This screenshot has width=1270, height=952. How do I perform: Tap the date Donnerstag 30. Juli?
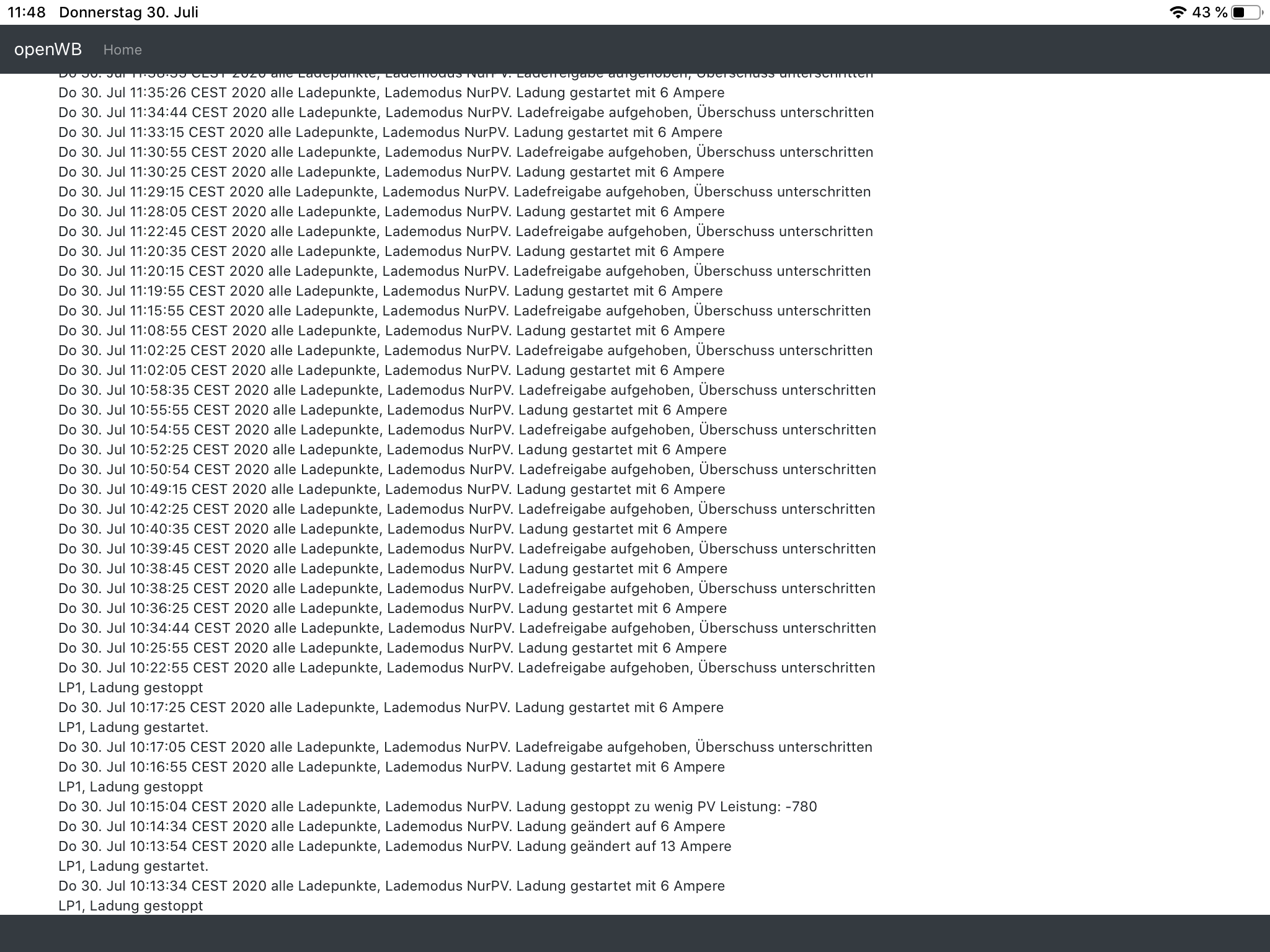coord(128,12)
